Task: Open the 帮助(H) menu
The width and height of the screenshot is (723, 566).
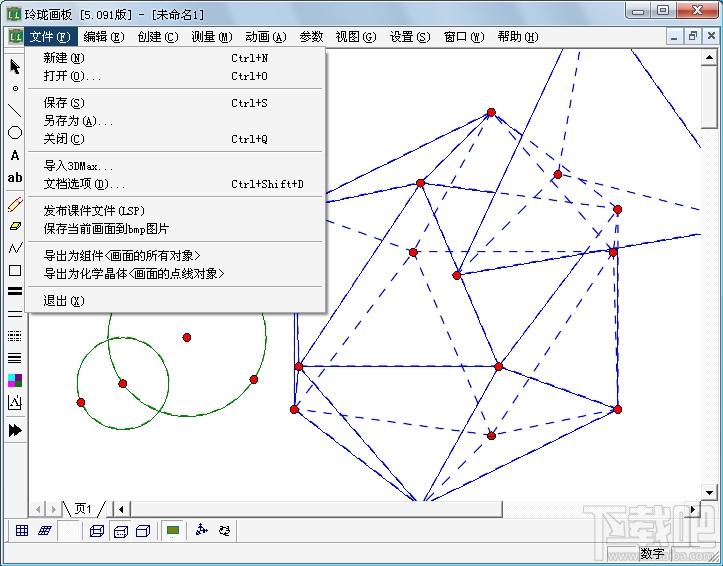Action: (x=518, y=37)
